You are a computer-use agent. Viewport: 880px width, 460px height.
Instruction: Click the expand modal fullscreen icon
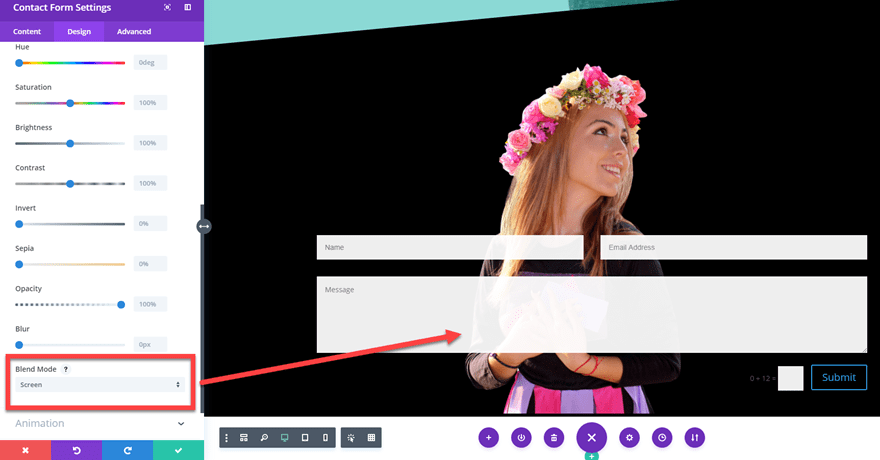[167, 7]
